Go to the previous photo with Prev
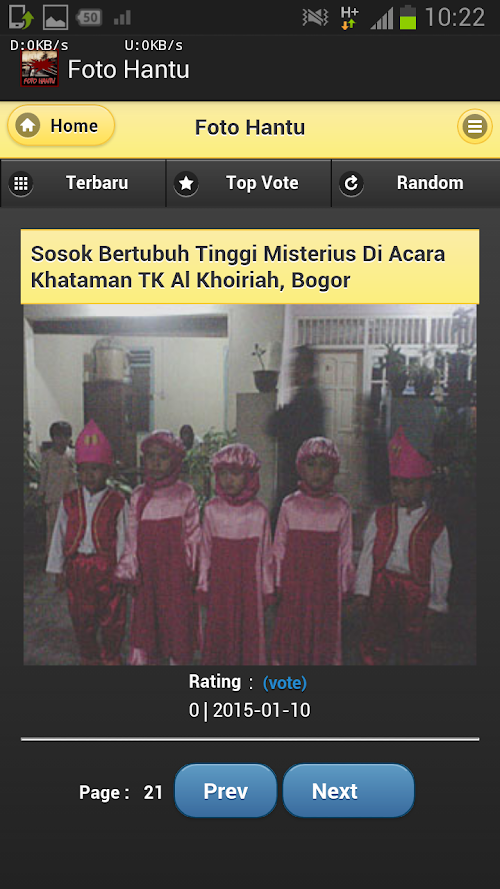Screen dimensions: 500x889 coord(226,791)
